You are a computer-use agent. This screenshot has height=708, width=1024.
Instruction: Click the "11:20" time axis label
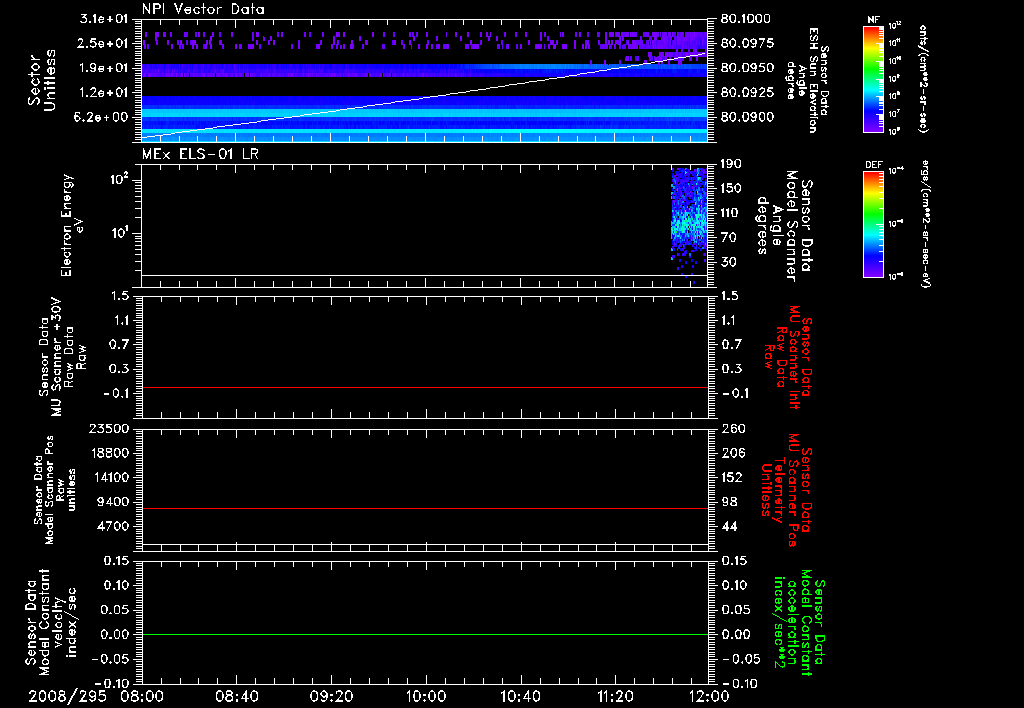(x=615, y=696)
